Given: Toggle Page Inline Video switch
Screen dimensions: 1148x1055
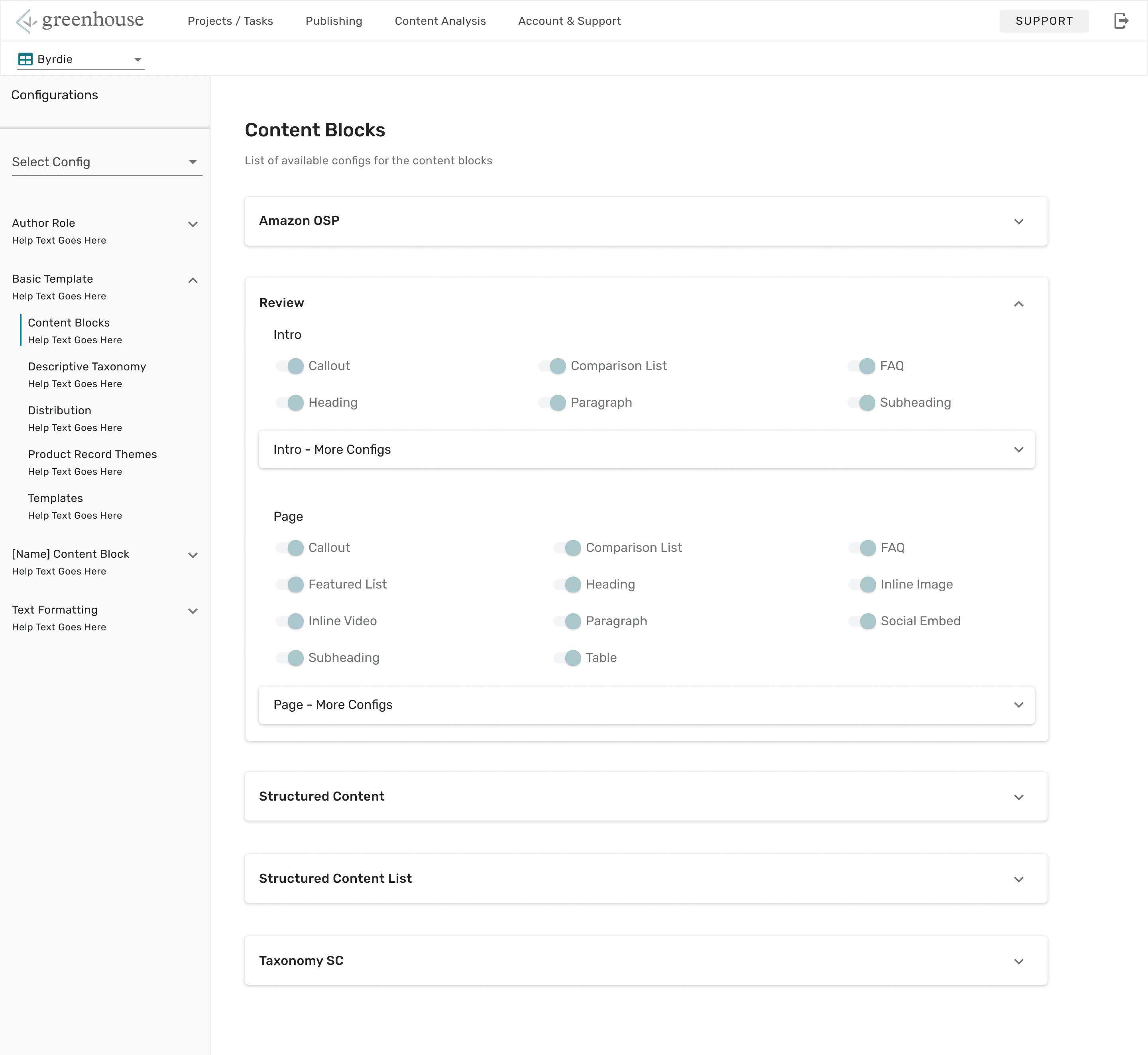Looking at the screenshot, I should [x=291, y=621].
